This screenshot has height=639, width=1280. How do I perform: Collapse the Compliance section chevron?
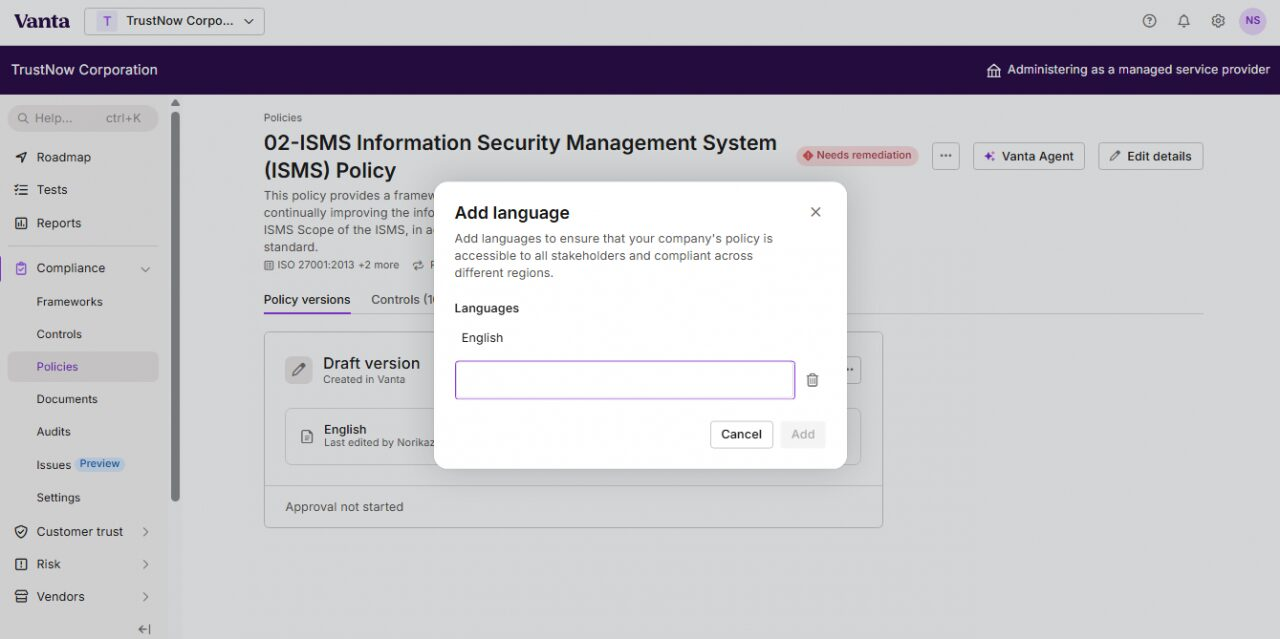click(145, 269)
